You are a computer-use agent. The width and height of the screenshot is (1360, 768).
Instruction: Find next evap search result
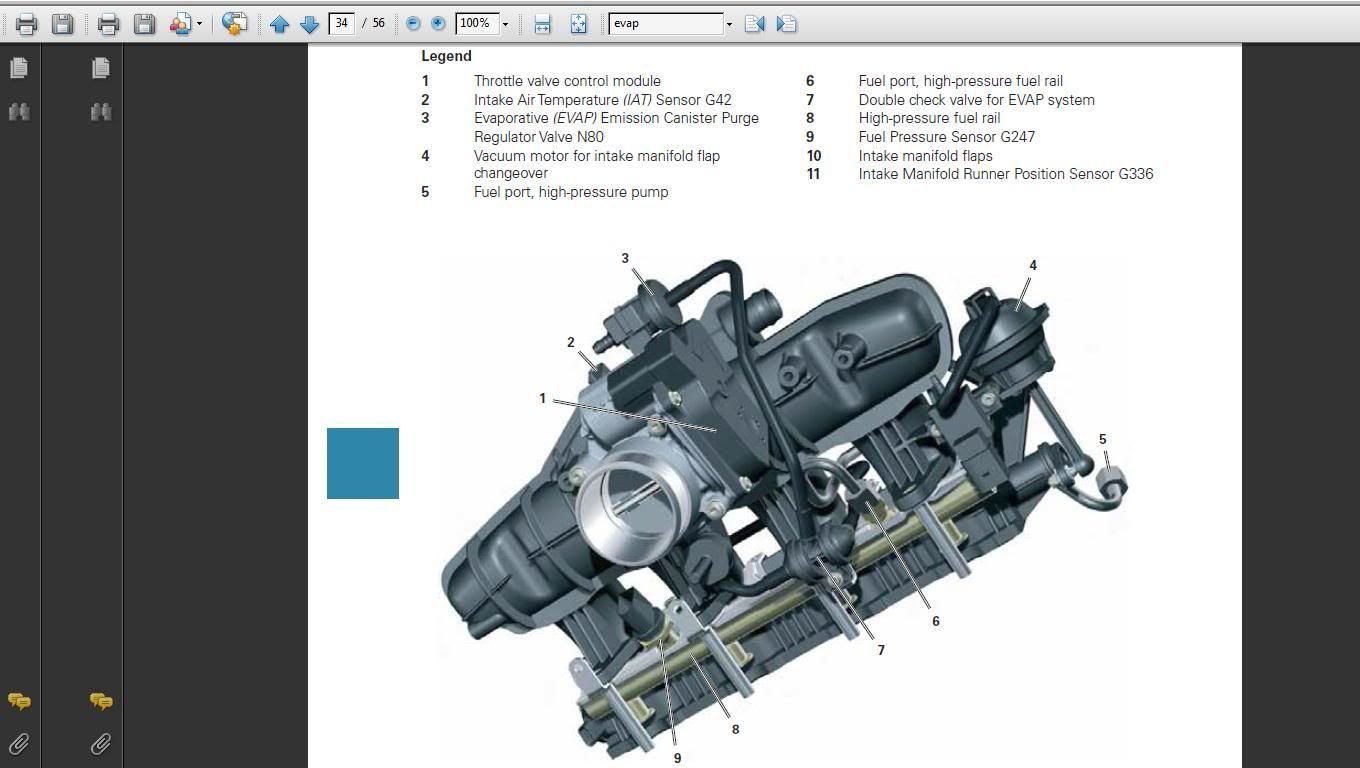click(x=787, y=24)
